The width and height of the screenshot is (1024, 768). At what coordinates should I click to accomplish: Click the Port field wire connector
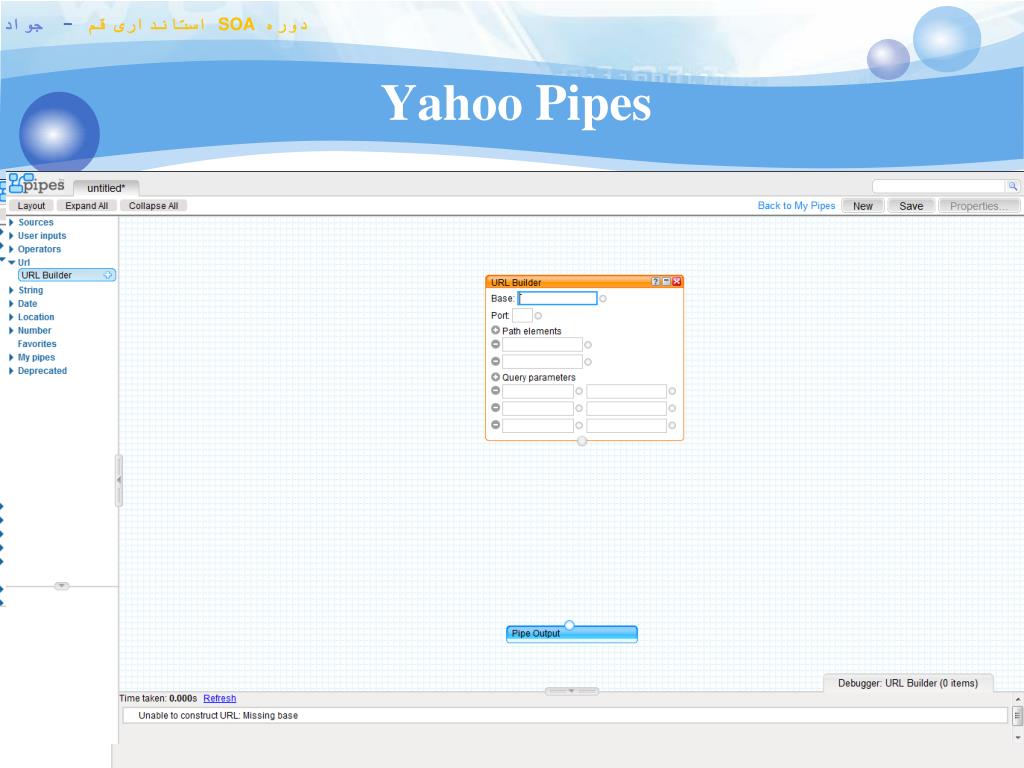tap(538, 315)
